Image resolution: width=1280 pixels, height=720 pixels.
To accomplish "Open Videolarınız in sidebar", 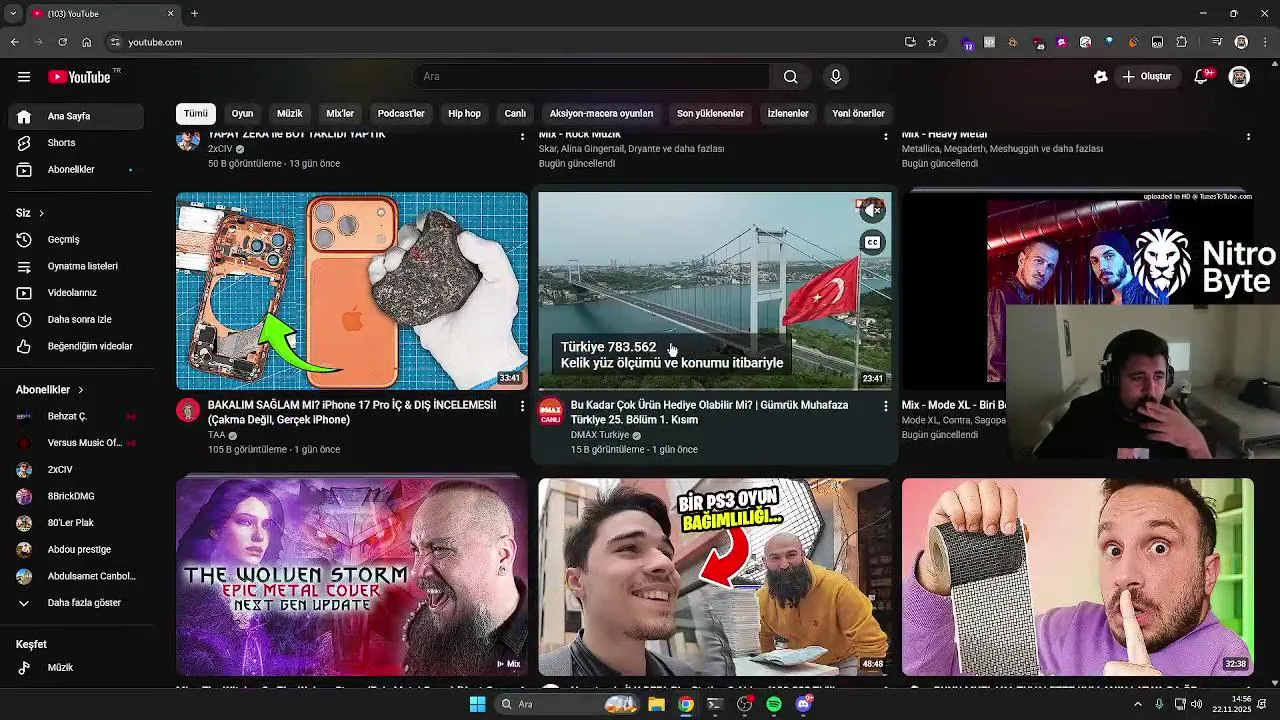I will click(x=76, y=293).
